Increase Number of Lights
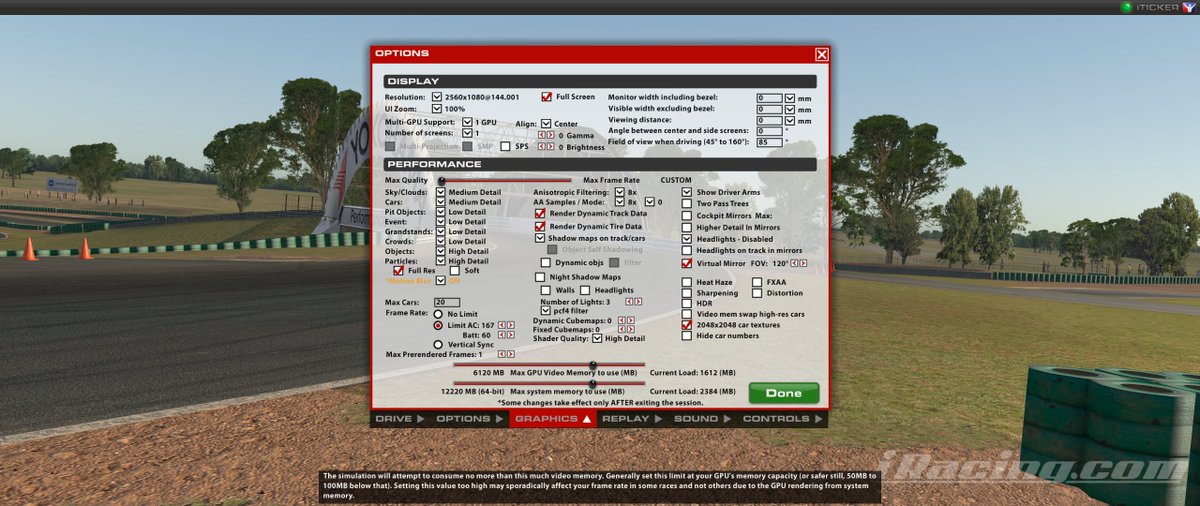This screenshot has width=1200, height=506. click(638, 301)
